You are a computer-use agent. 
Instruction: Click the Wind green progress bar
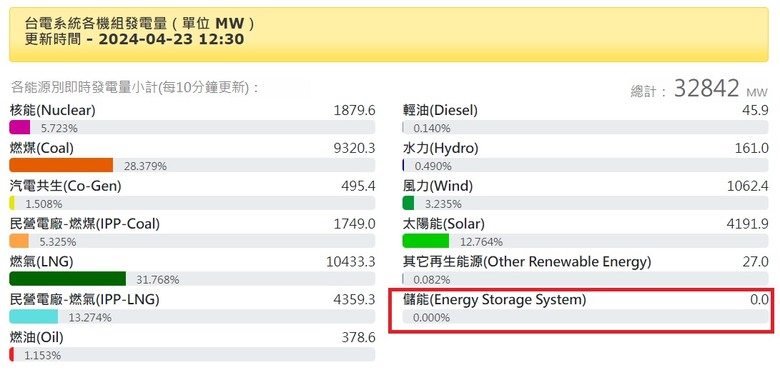click(x=408, y=203)
